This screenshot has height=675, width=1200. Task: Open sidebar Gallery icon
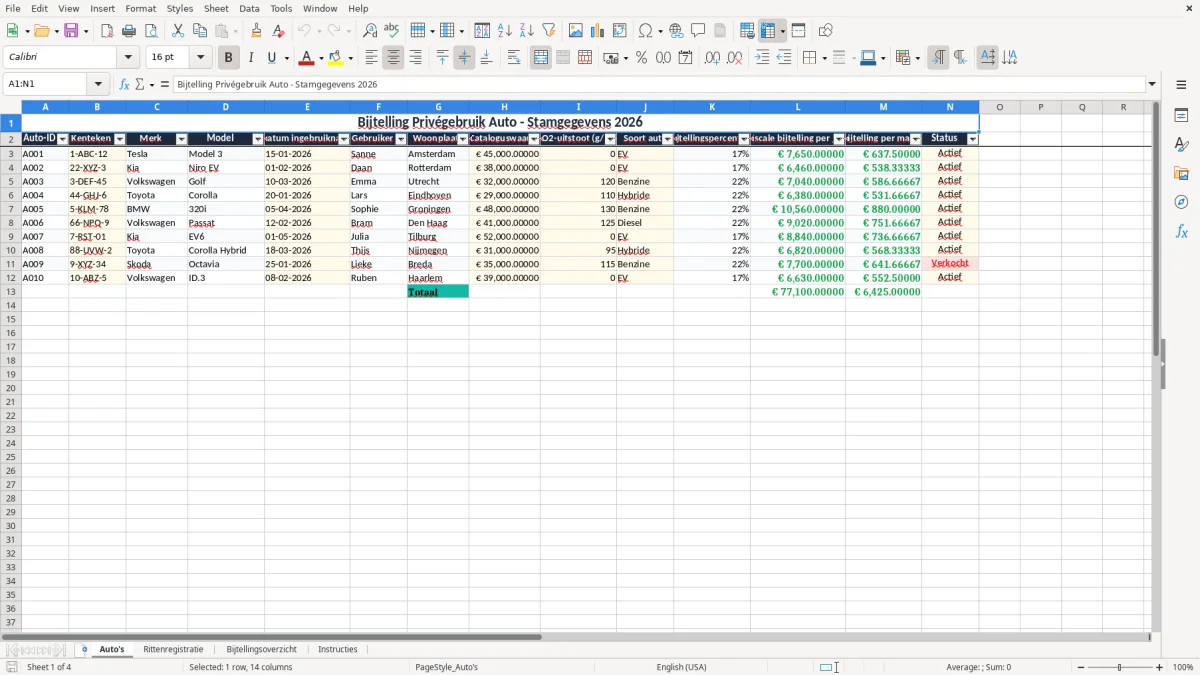tap(1181, 173)
